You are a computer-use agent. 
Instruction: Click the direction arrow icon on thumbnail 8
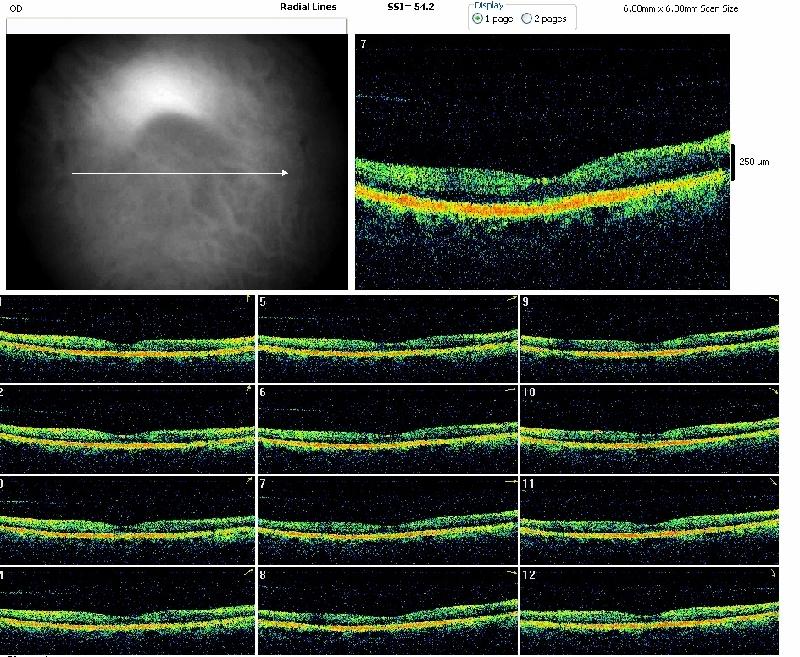[511, 573]
